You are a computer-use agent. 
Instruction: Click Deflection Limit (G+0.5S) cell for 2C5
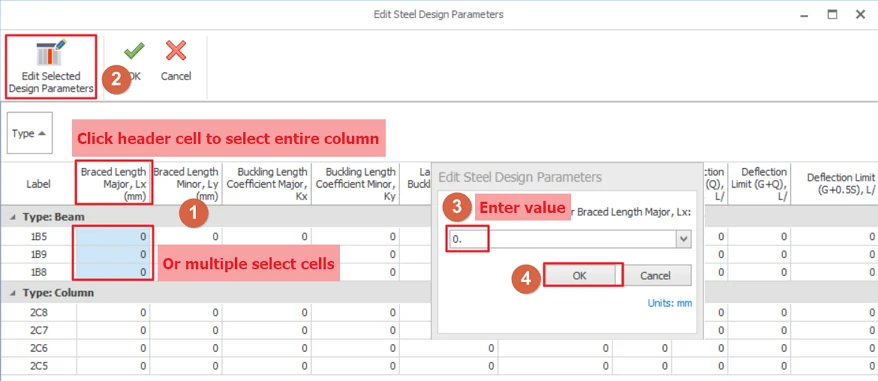click(x=834, y=366)
